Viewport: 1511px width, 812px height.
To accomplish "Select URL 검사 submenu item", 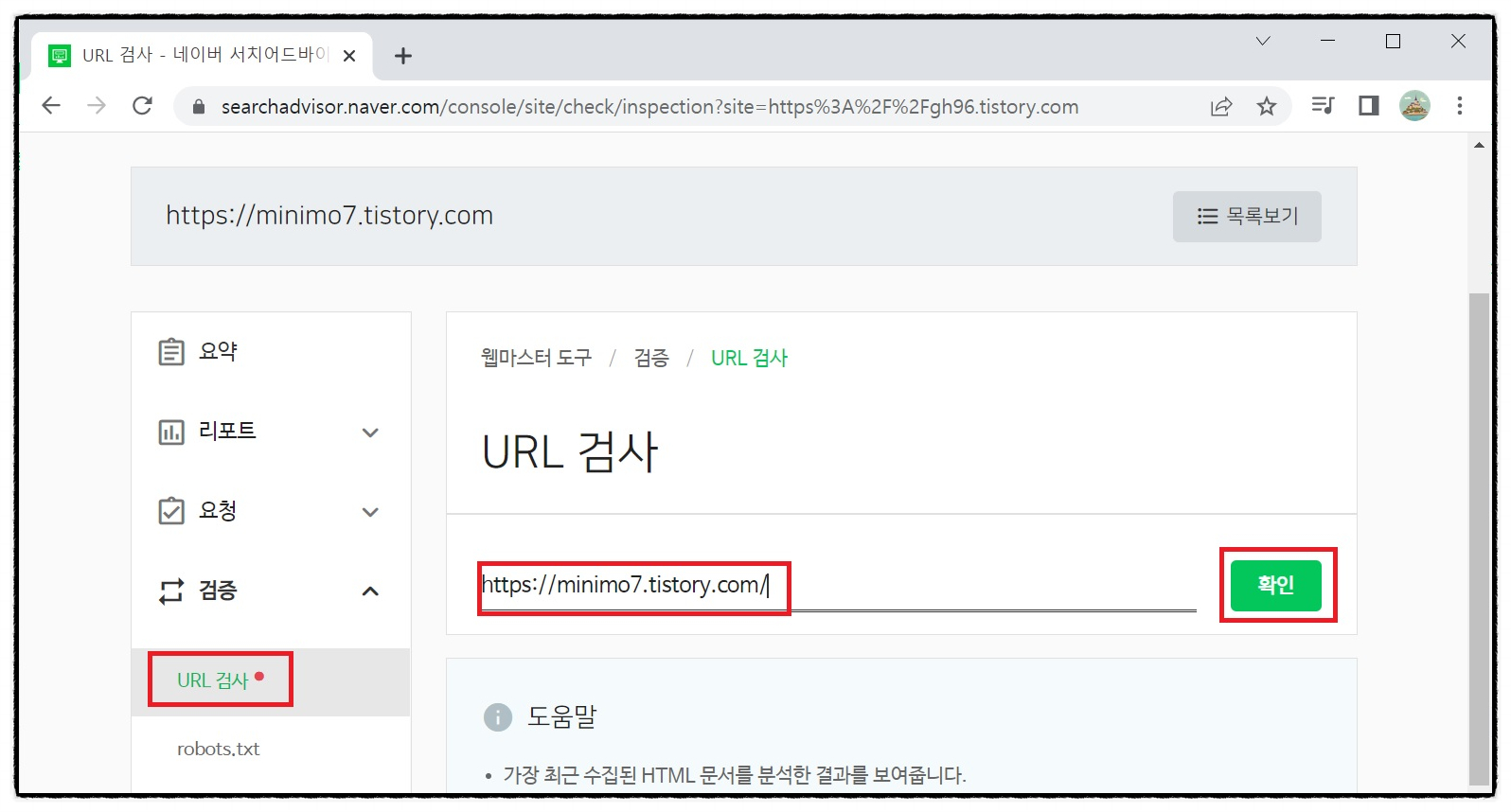I will (213, 680).
